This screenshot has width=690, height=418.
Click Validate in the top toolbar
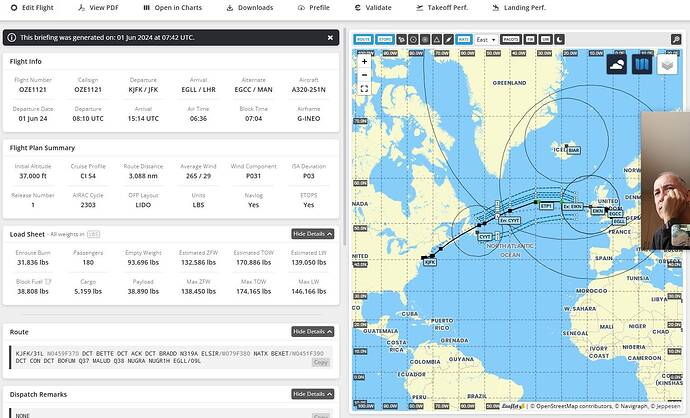click(373, 8)
